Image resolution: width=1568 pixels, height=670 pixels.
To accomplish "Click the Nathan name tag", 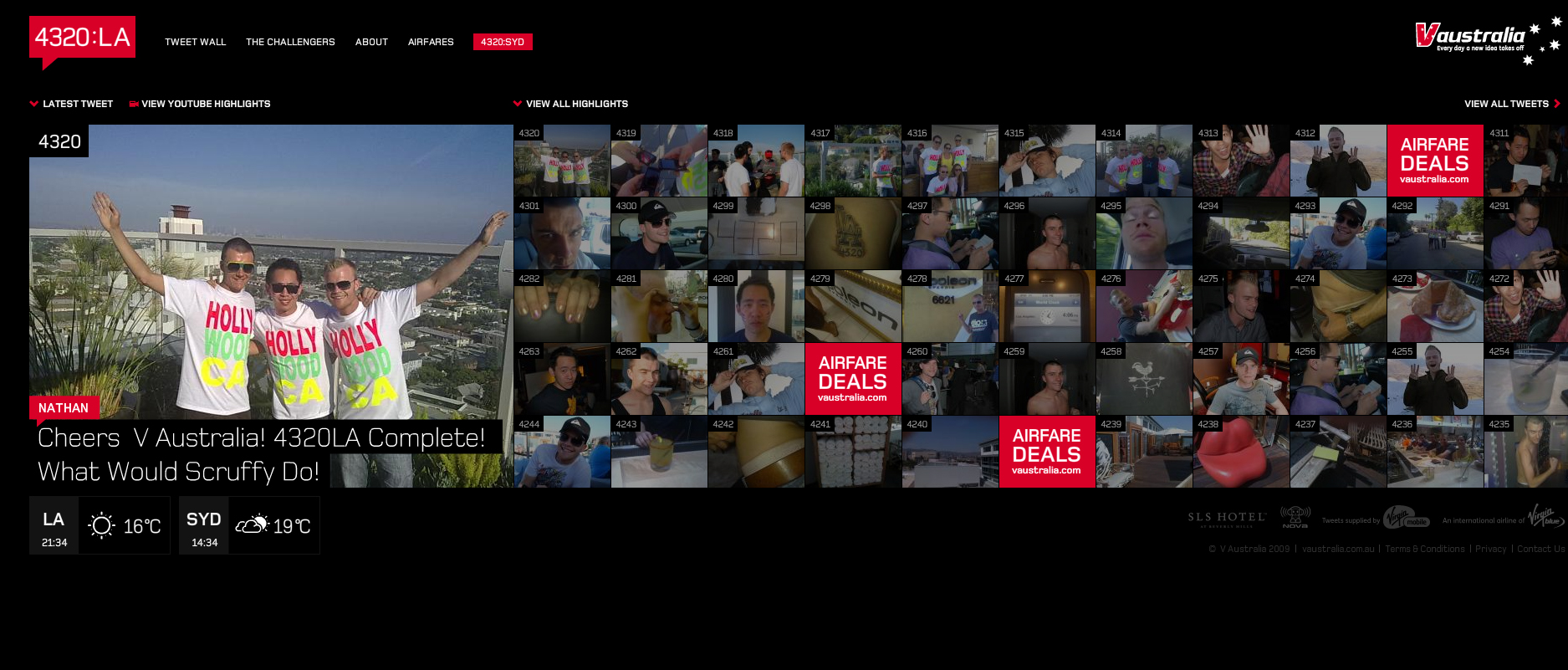I will [64, 407].
